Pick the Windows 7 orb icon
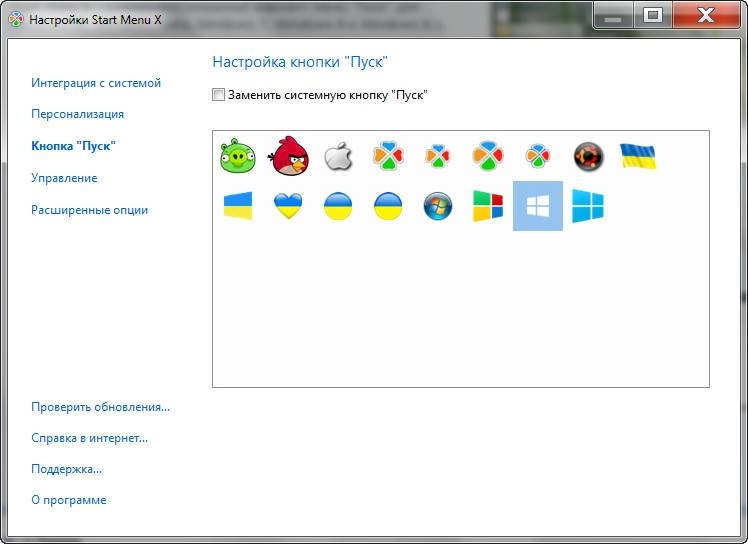The image size is (748, 544). point(437,206)
